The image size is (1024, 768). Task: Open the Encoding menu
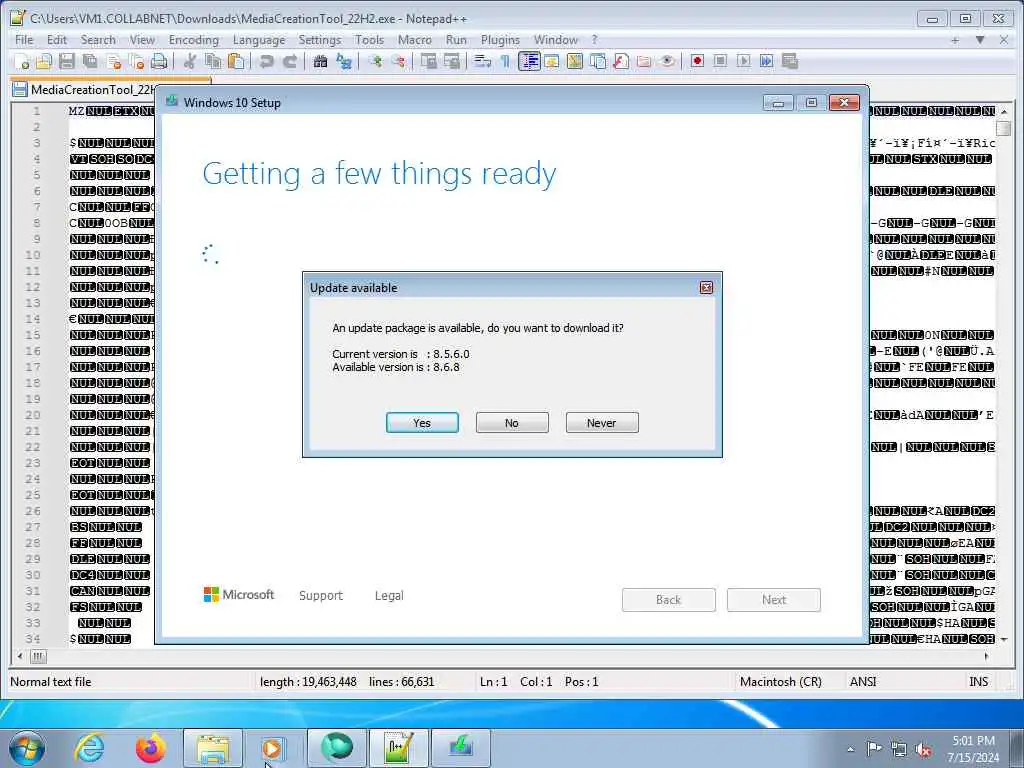193,40
